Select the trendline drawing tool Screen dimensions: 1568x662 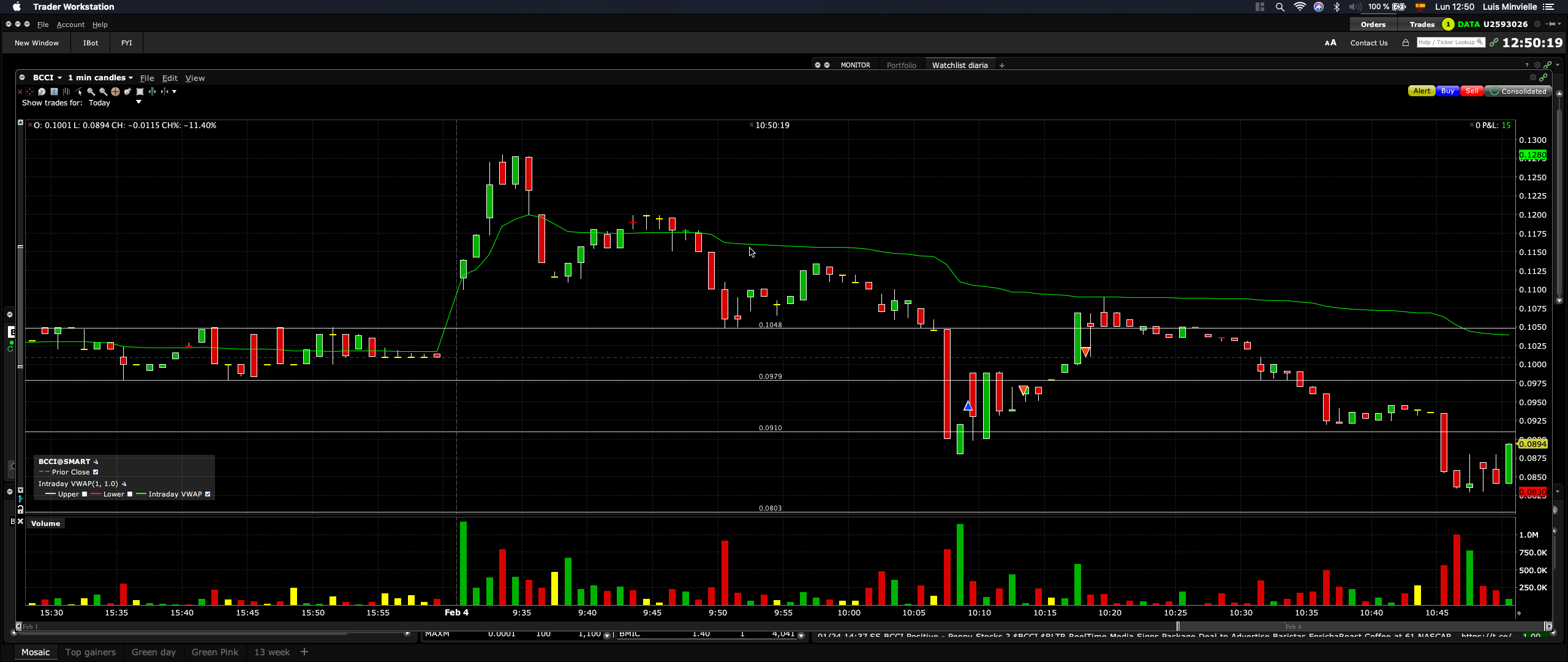coord(78,92)
